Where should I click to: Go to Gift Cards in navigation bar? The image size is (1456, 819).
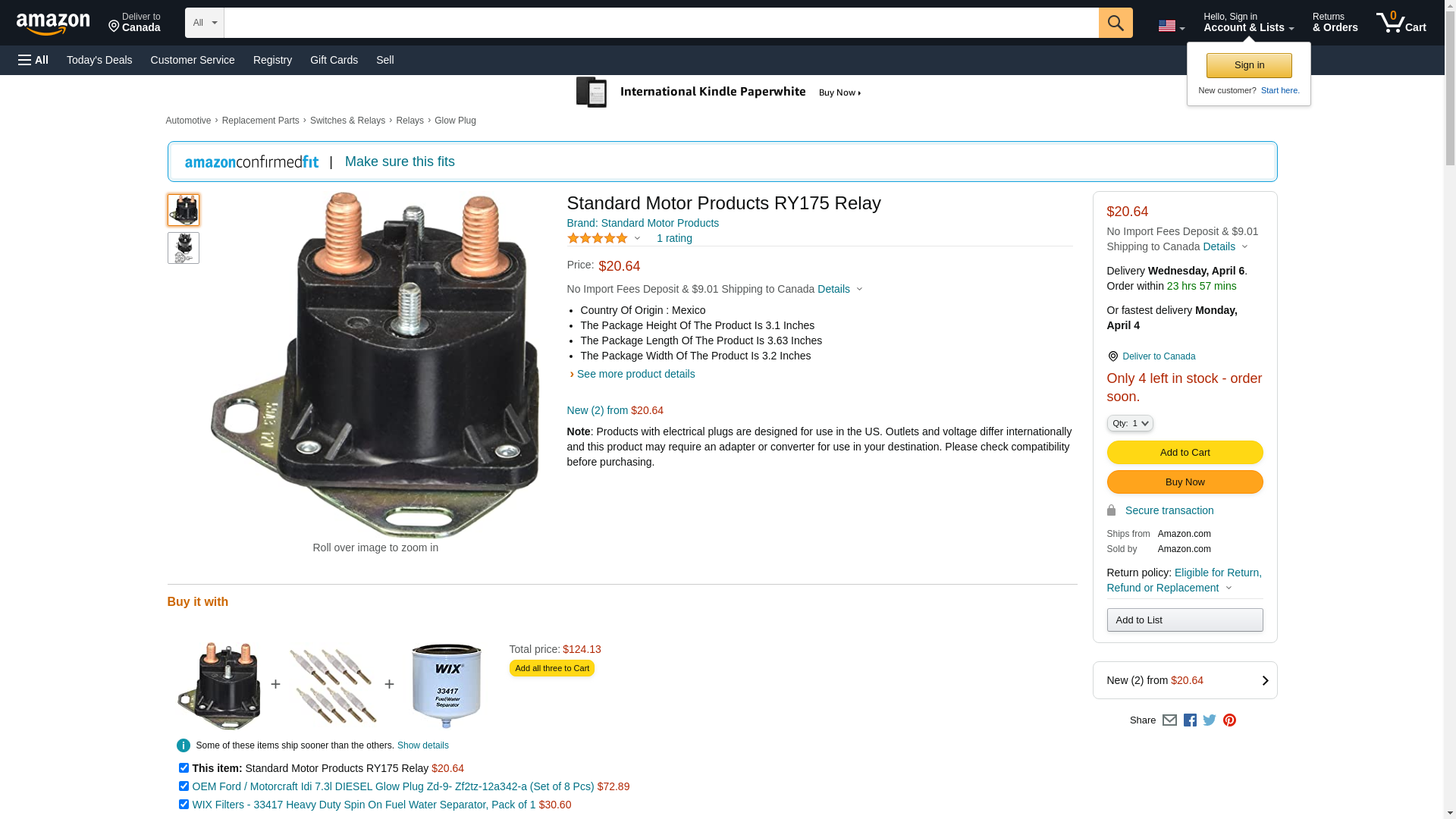pyautogui.click(x=334, y=60)
